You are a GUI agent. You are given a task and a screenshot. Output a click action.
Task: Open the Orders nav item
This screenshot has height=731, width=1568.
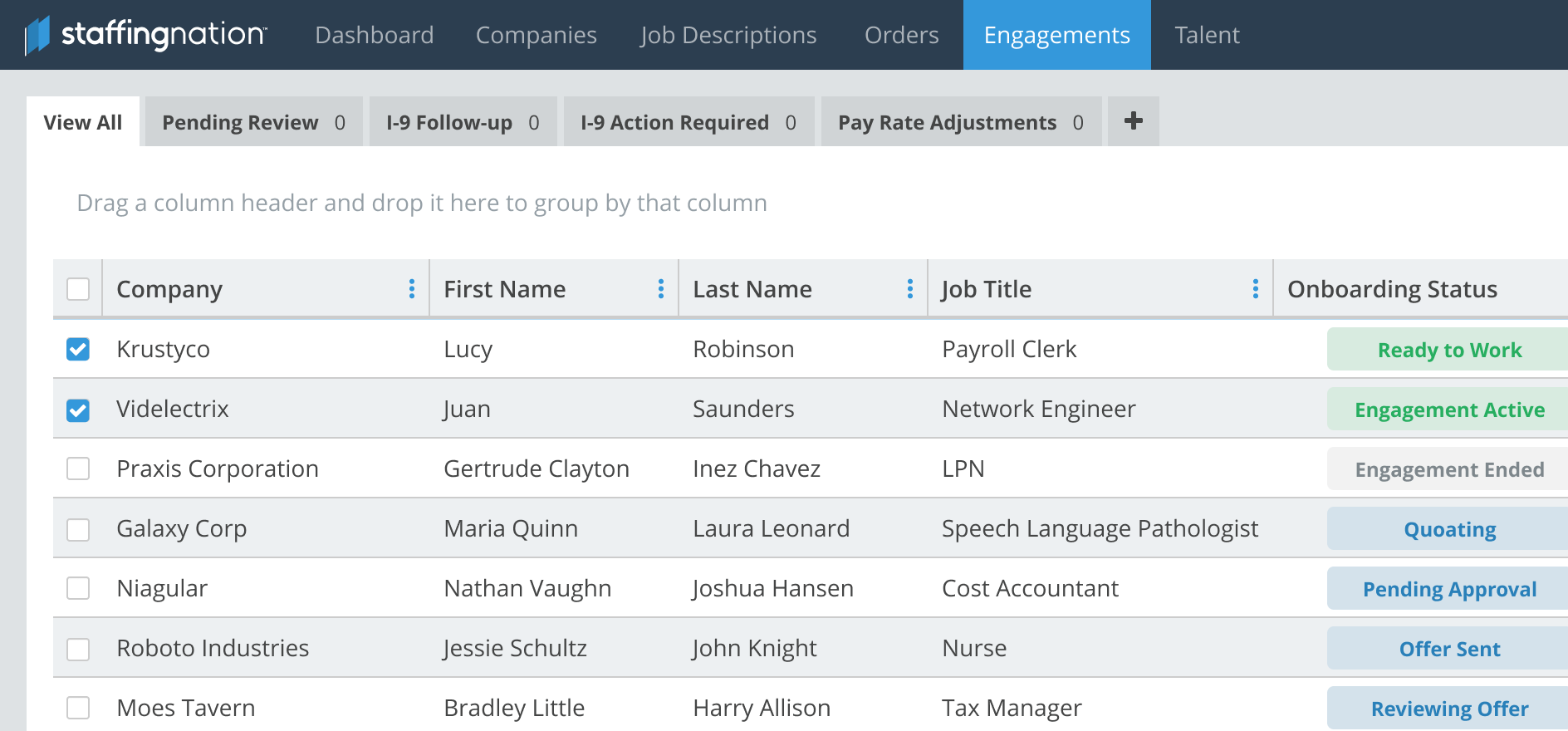(x=902, y=35)
